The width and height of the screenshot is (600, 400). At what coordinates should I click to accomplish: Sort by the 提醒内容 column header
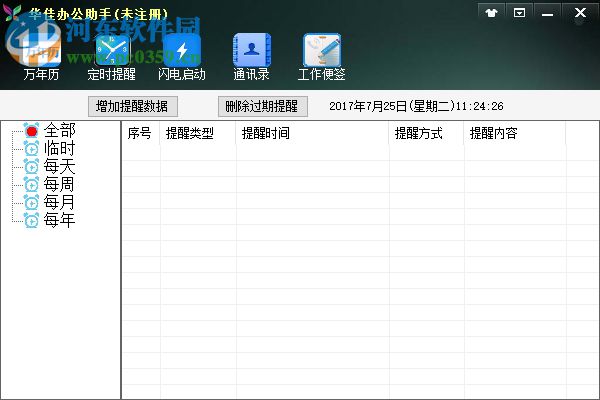[515, 133]
